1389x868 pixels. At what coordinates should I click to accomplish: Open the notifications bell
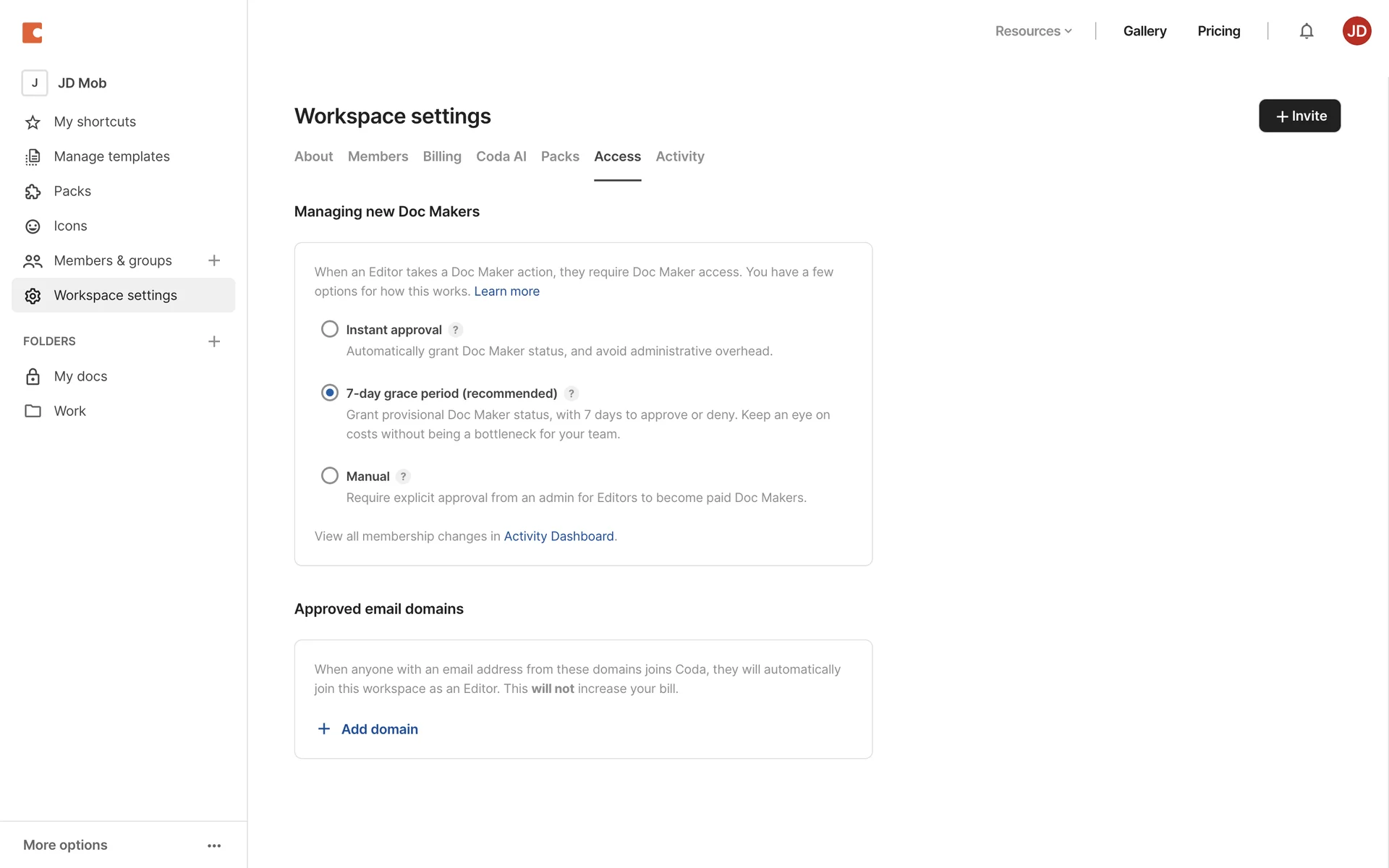coord(1306,31)
